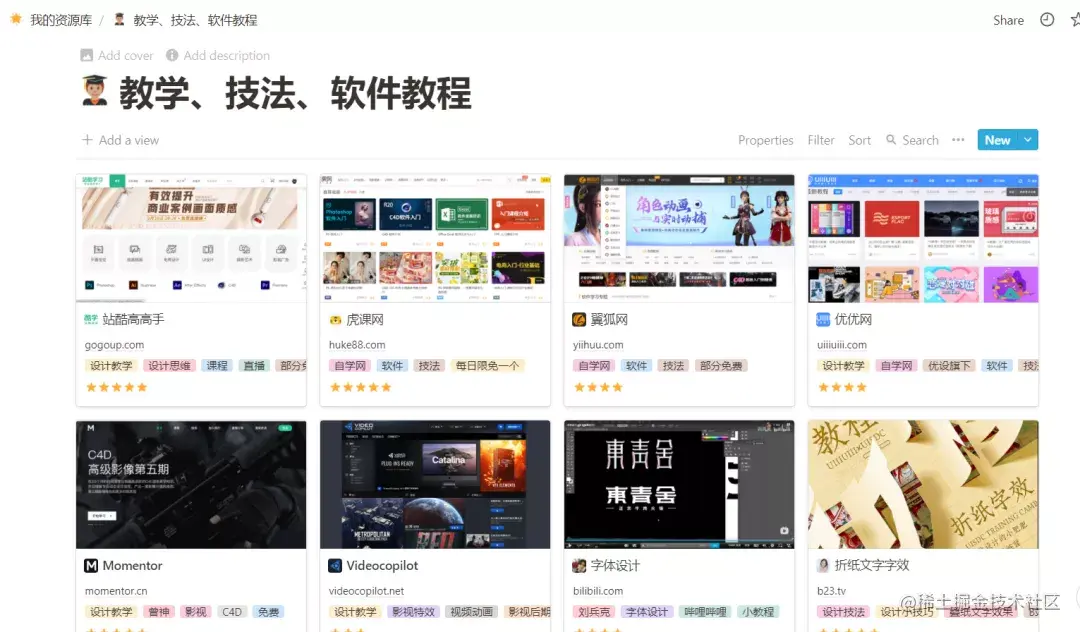Click the bilibili.com URL
The image size is (1080, 632).
click(x=598, y=591)
